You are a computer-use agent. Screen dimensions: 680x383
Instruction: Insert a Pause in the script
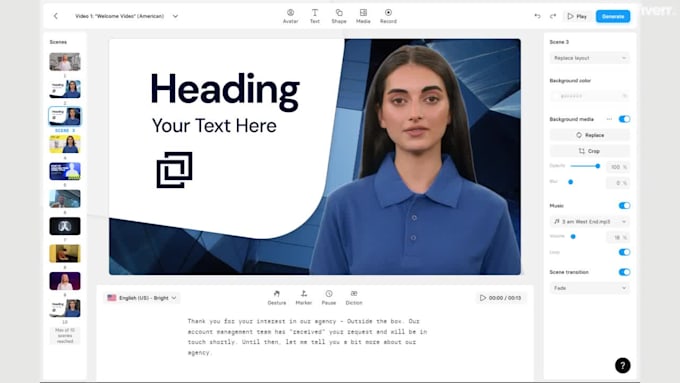(x=329, y=298)
